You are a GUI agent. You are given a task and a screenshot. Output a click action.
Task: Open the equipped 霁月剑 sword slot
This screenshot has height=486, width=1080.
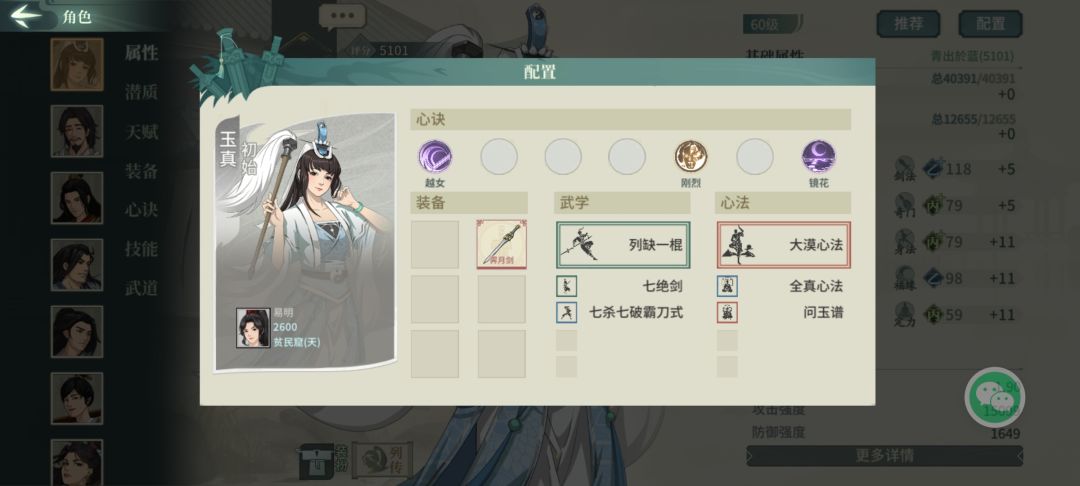click(501, 244)
